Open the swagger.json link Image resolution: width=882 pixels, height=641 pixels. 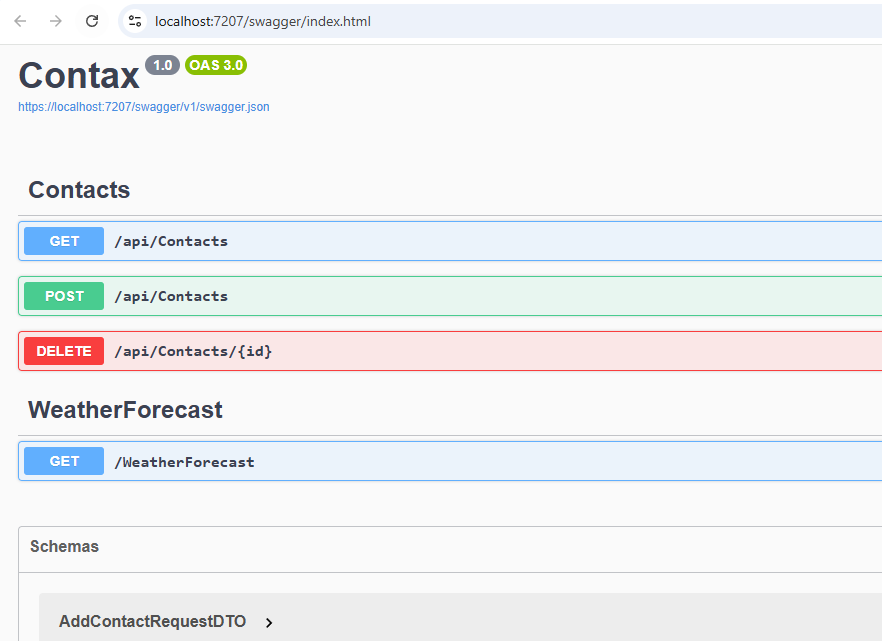(x=143, y=107)
